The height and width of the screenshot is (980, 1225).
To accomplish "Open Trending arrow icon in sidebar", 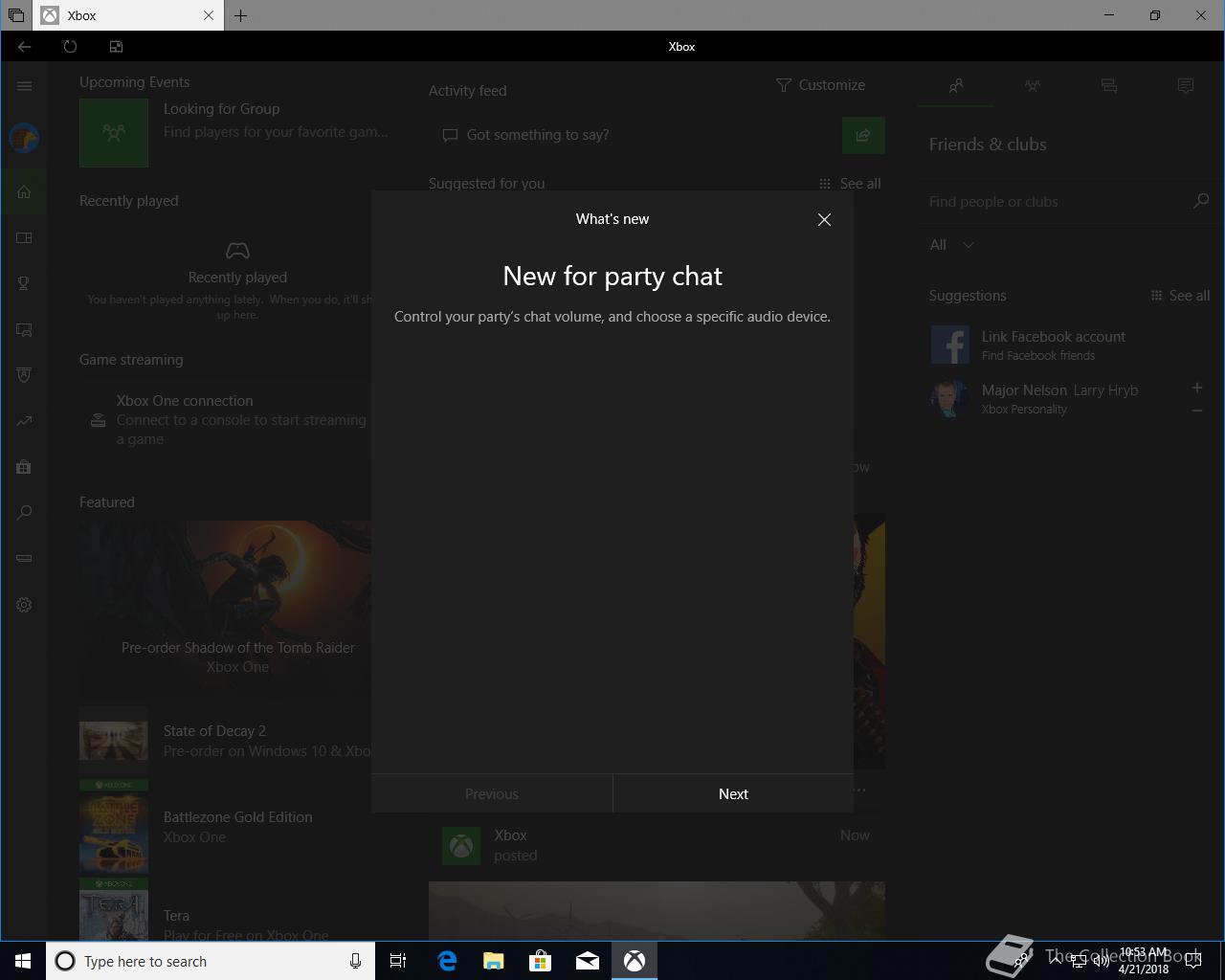I will point(24,421).
